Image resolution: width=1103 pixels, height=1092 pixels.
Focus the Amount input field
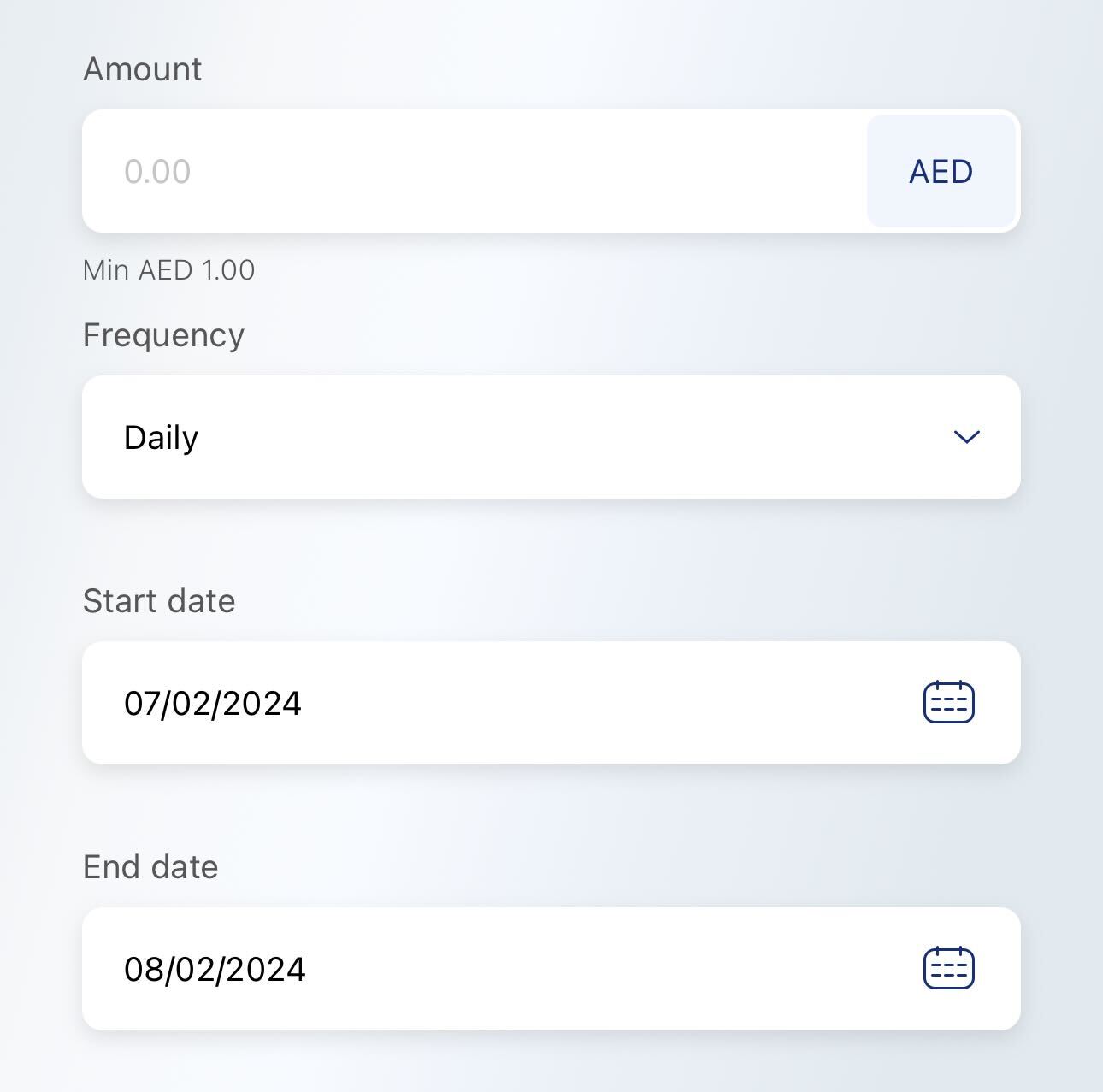[x=475, y=171]
